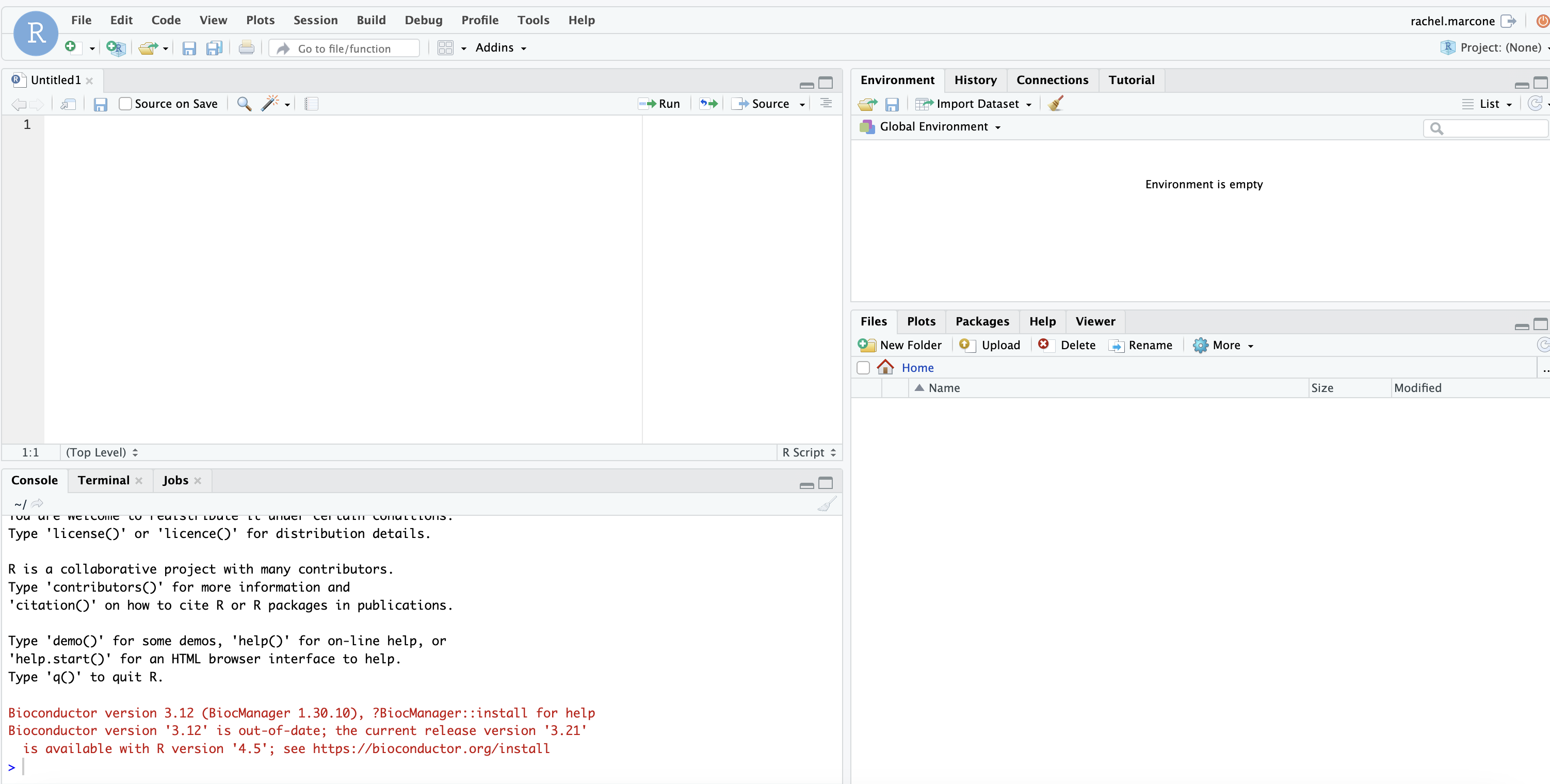The image size is (1550, 784).
Task: Click the save all documents icon
Action: (x=214, y=48)
